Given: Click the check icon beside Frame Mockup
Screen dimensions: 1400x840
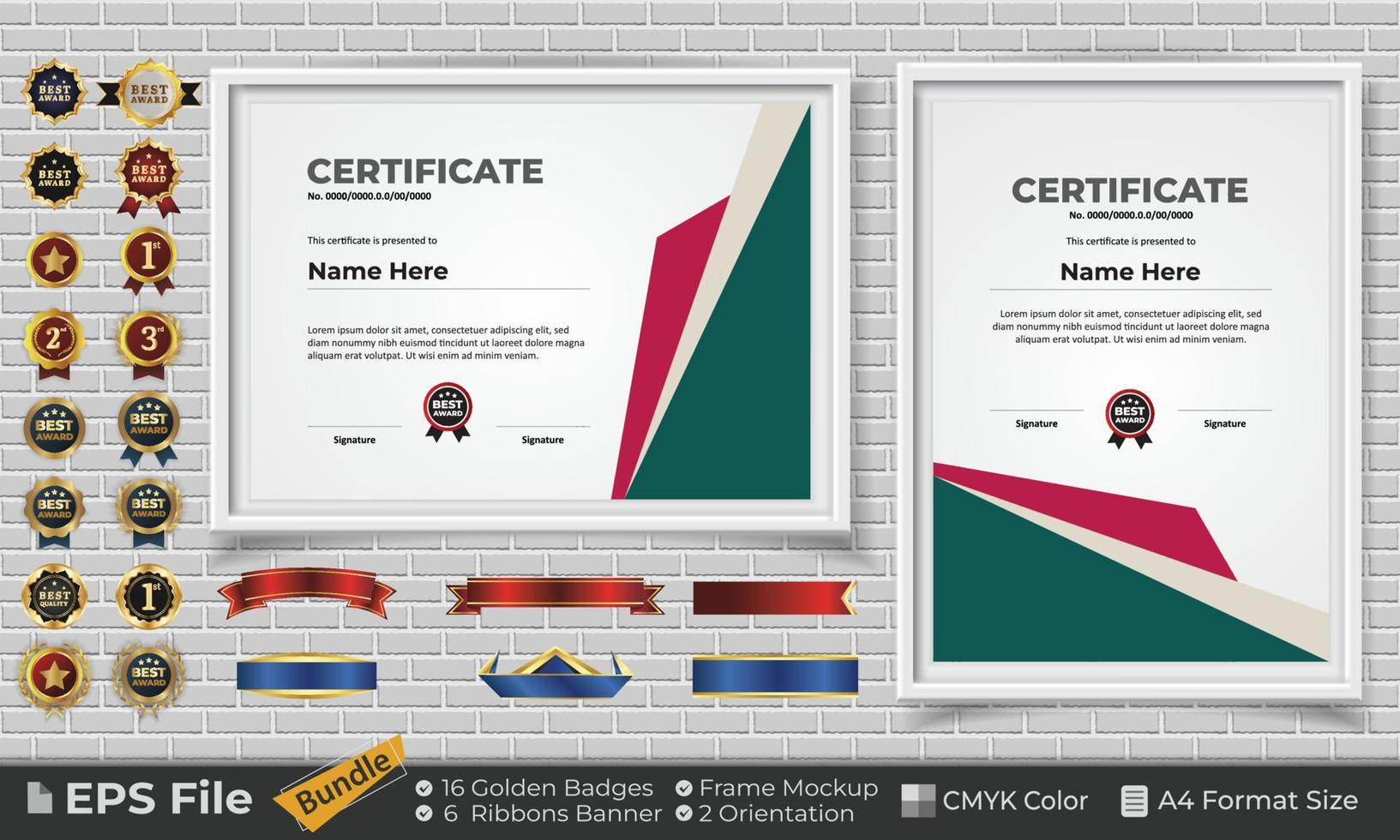Looking at the screenshot, I should tap(683, 788).
